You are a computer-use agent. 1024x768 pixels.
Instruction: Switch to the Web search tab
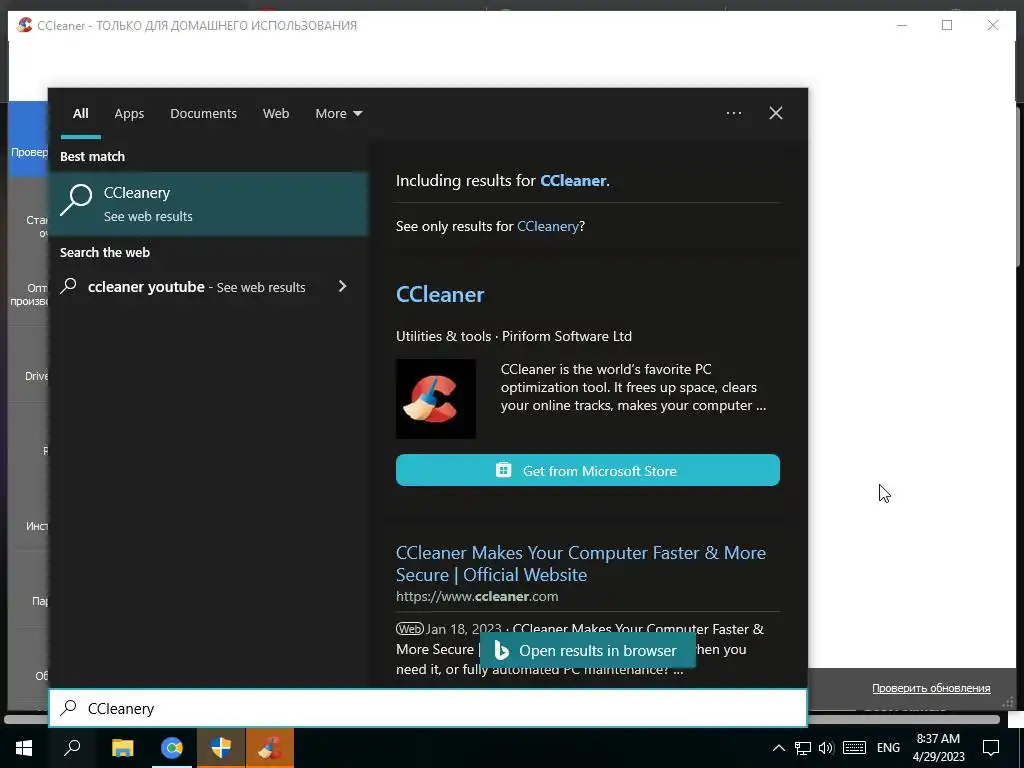(x=276, y=114)
